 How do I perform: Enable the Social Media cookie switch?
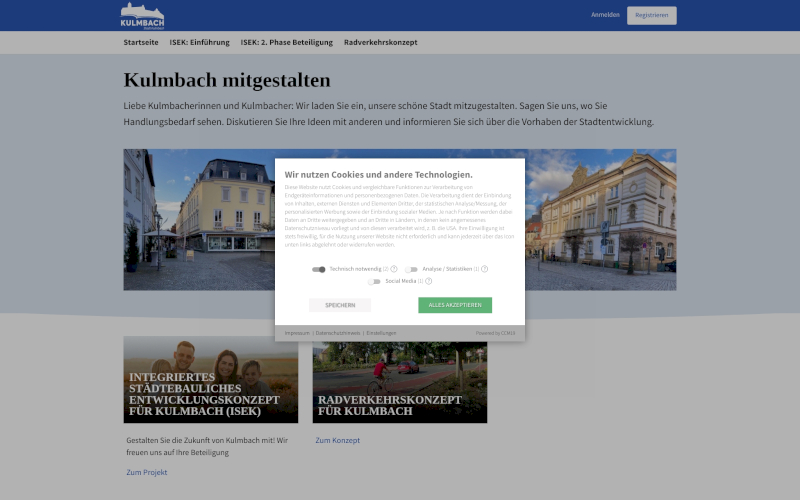click(x=374, y=281)
